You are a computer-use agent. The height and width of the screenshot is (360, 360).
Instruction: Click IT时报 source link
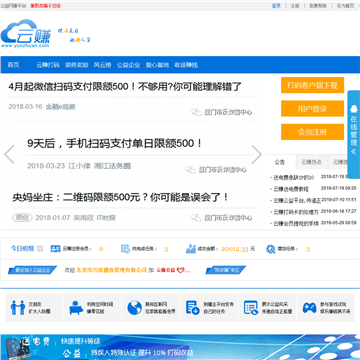(x=106, y=218)
